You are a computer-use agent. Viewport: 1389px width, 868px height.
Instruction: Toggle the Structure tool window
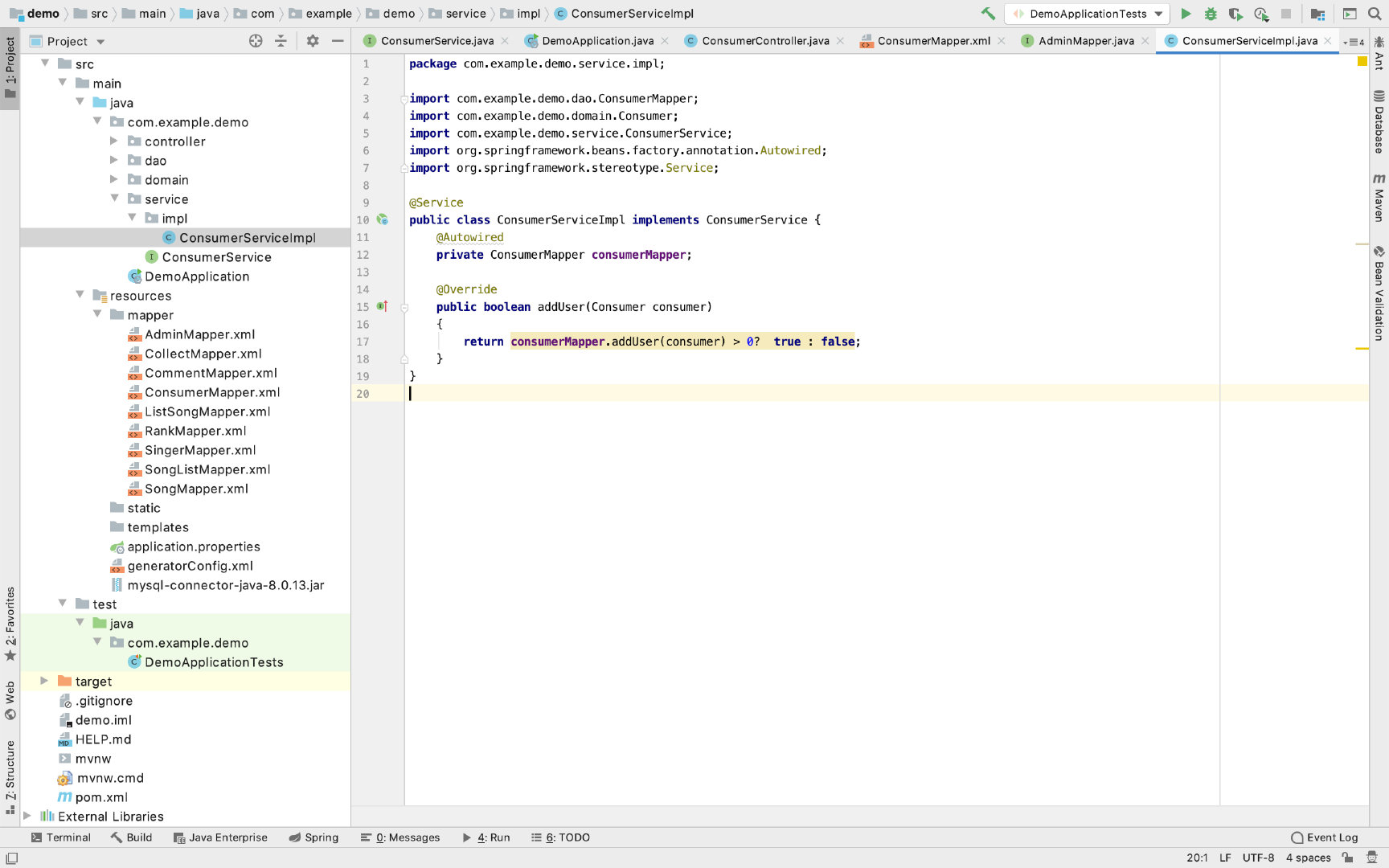[x=10, y=777]
